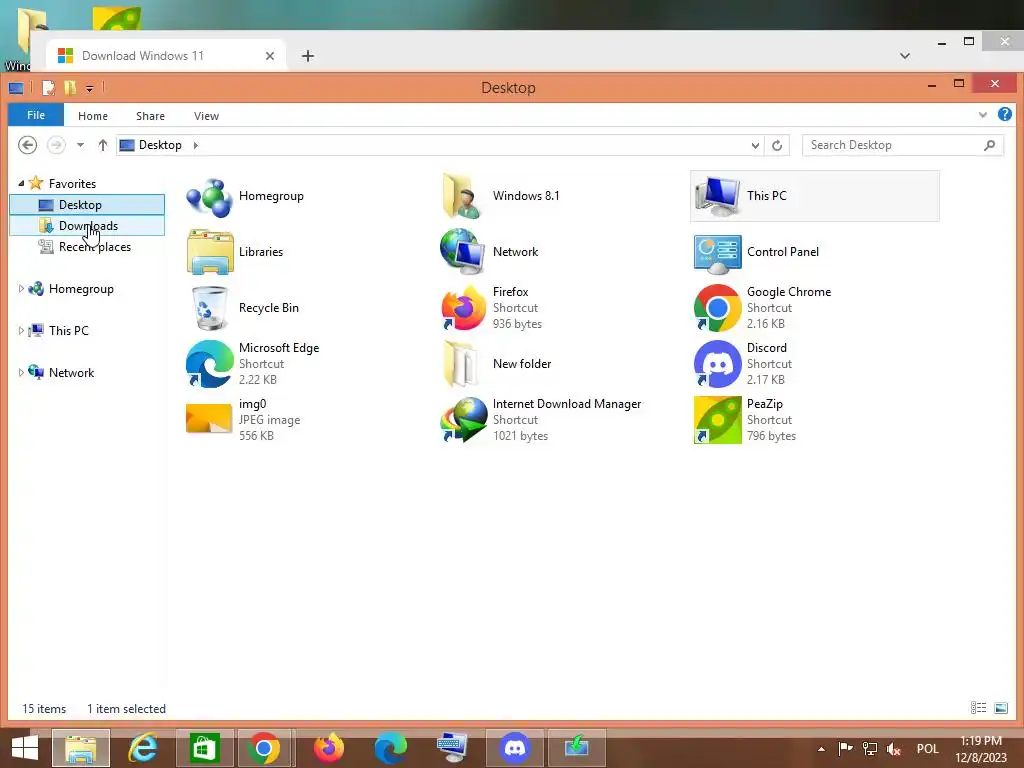Select This PC in navigation pane
The width and height of the screenshot is (1024, 768).
pos(69,330)
